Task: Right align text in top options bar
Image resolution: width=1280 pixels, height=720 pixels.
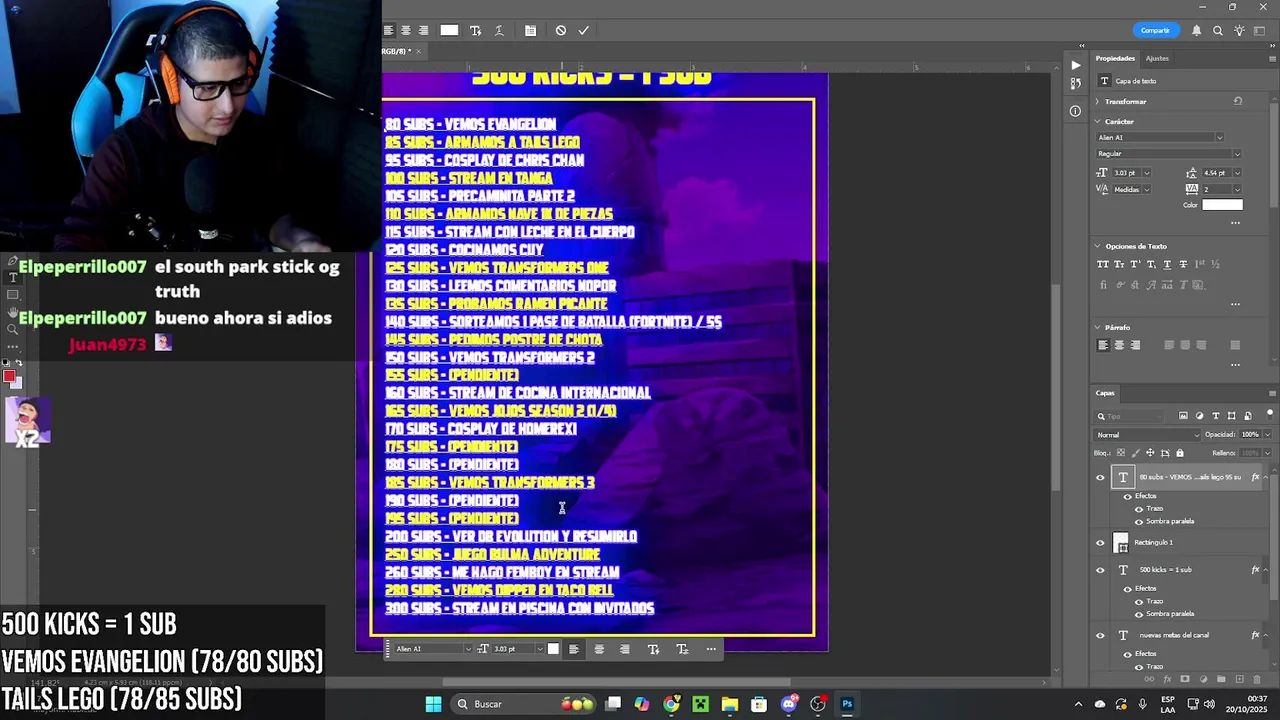Action: [x=423, y=30]
